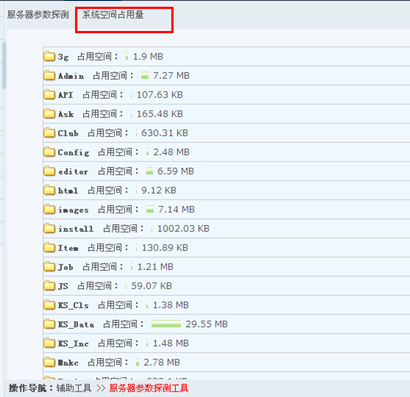Select the Item folder name

(x=68, y=248)
